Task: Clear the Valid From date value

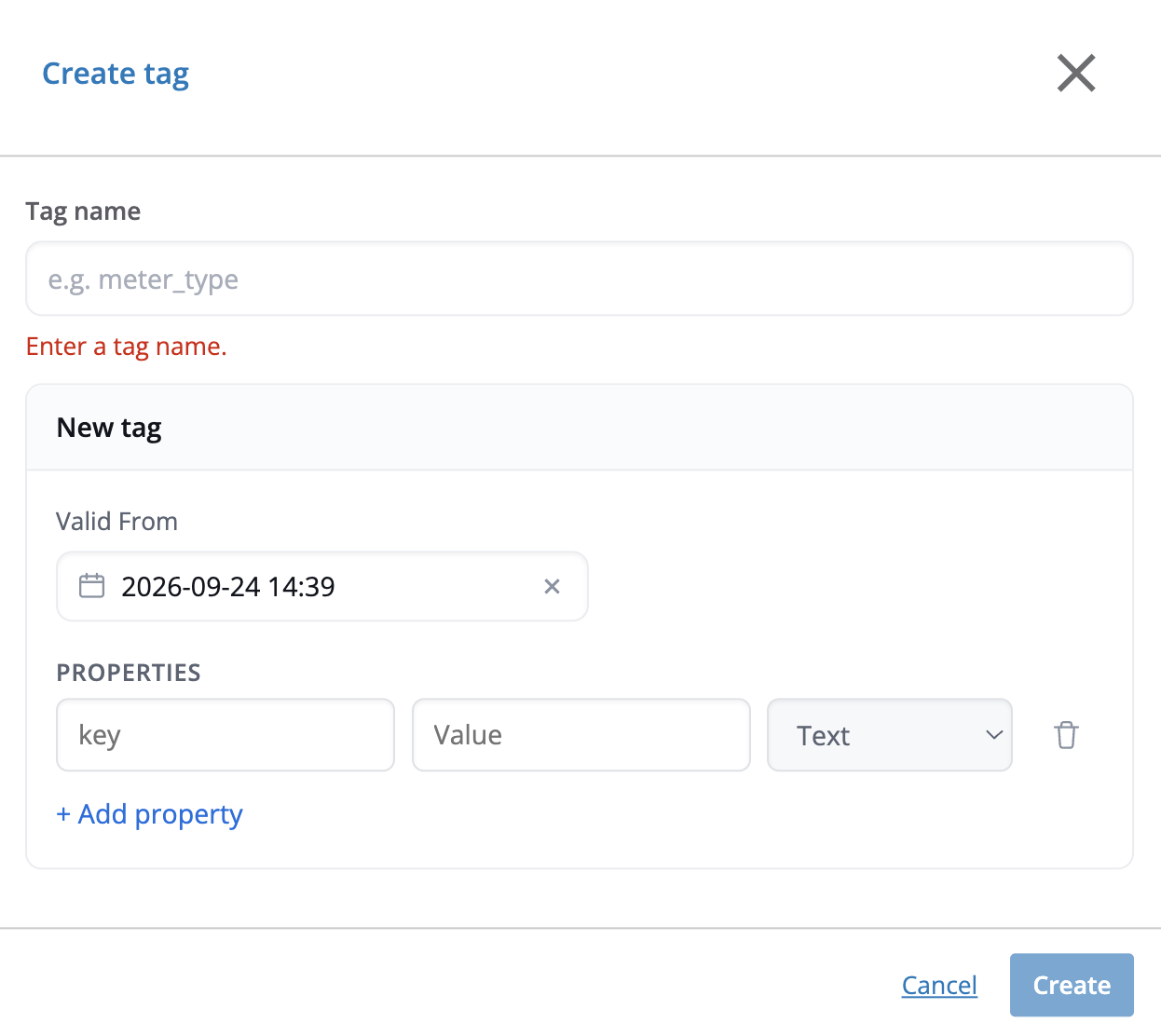Action: pyautogui.click(x=552, y=586)
